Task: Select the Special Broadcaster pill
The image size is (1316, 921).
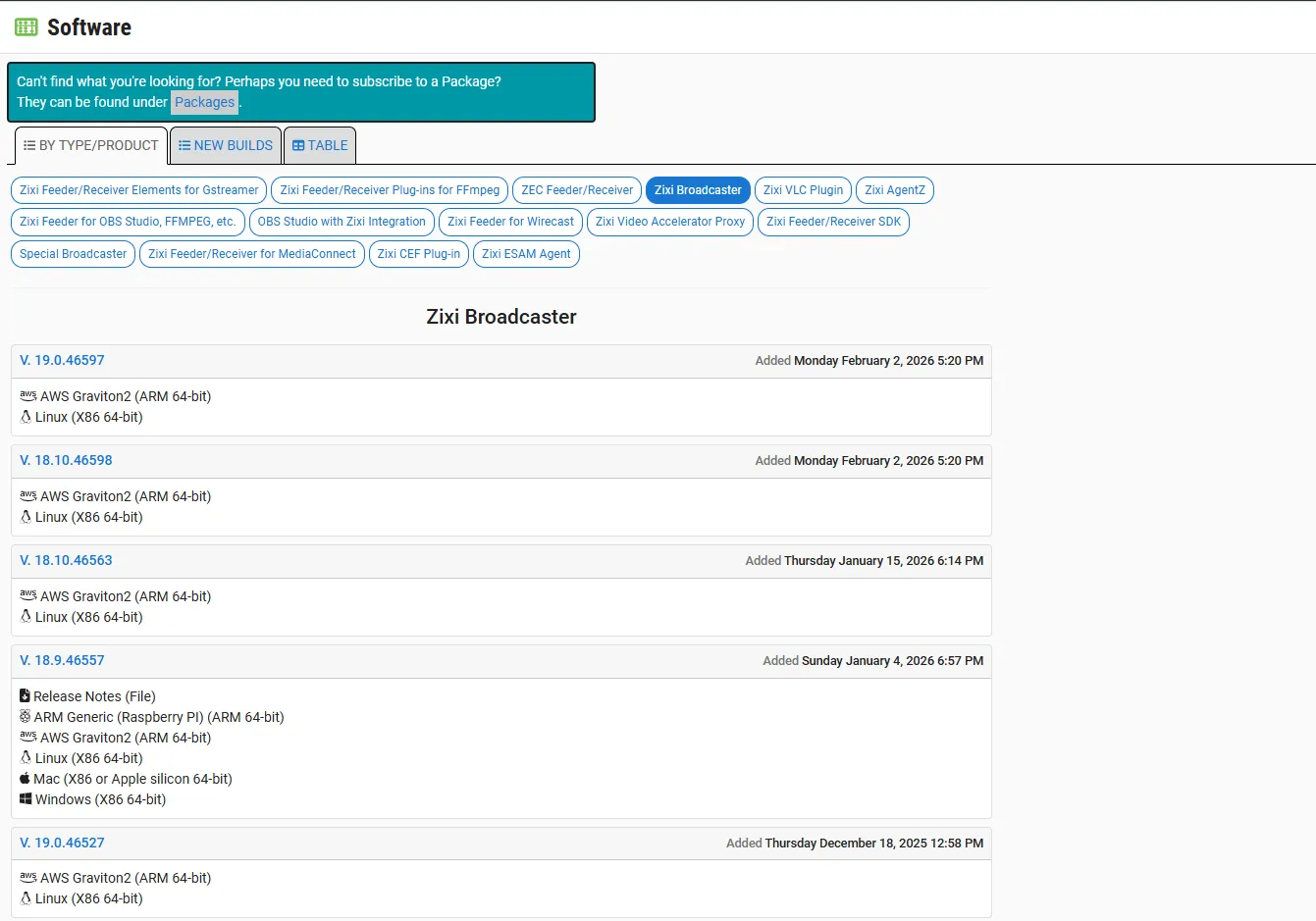Action: click(x=73, y=254)
